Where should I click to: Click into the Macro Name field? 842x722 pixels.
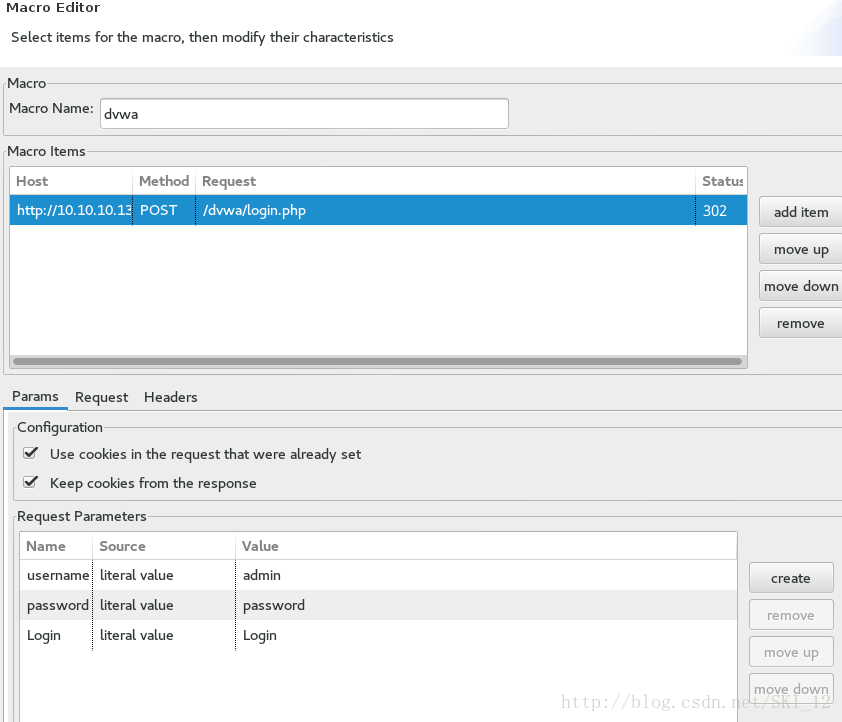[303, 113]
